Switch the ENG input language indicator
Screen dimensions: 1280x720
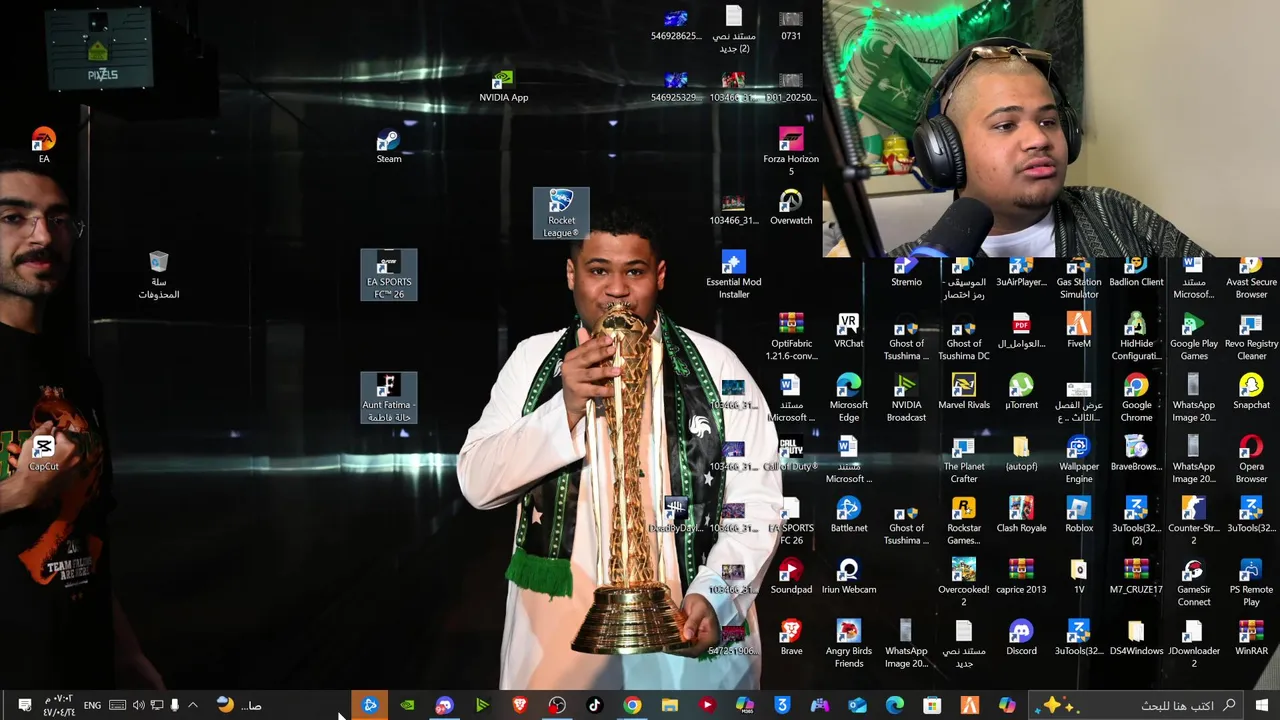coord(92,705)
